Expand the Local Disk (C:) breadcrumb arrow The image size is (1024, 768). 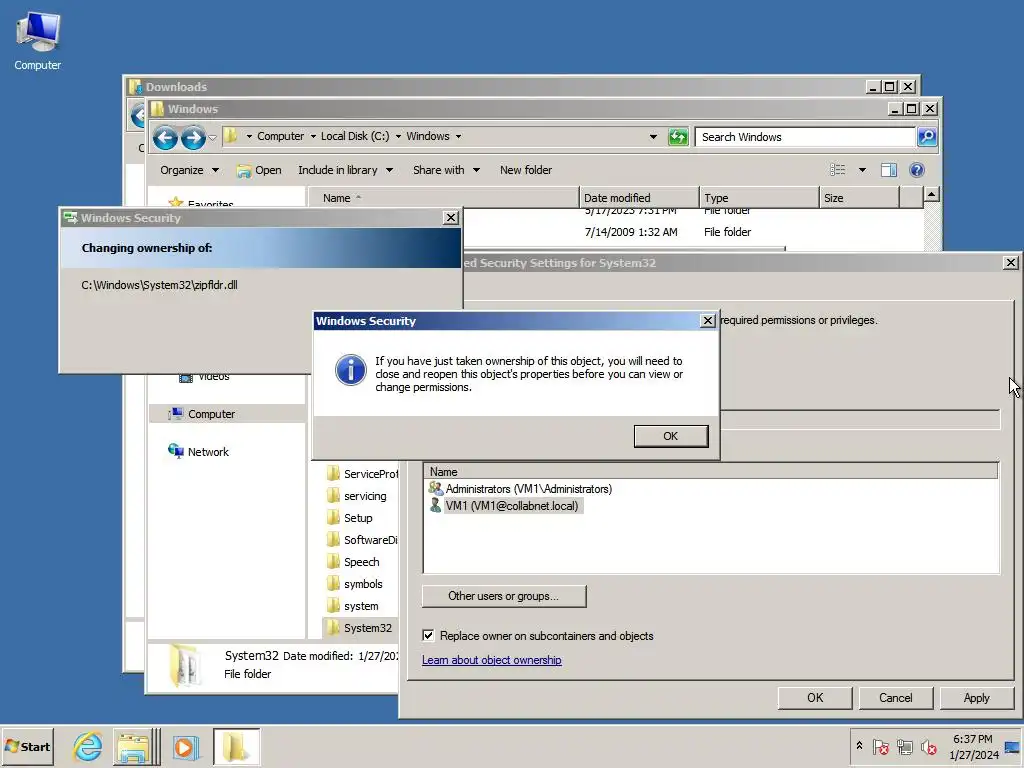click(398, 136)
